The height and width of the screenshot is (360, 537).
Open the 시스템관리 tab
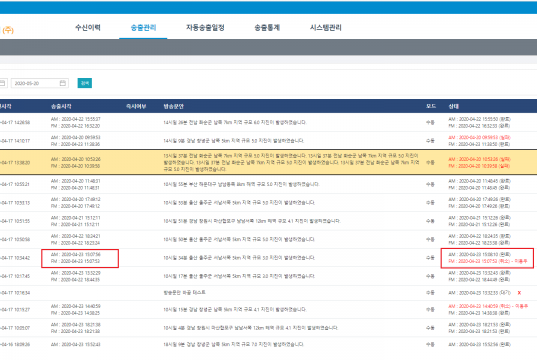[x=326, y=28]
